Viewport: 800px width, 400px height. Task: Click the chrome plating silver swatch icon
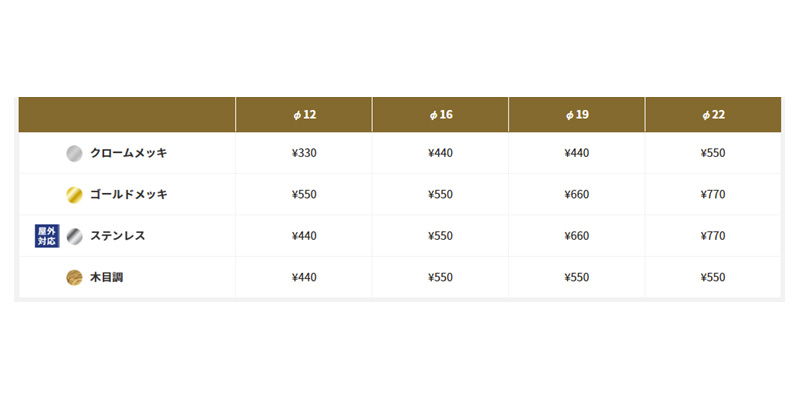[x=74, y=154]
